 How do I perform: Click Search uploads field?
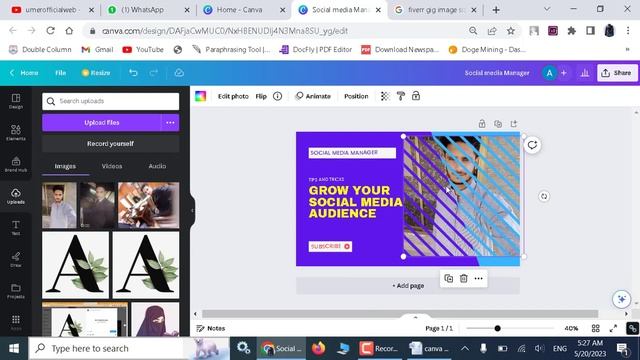click(110, 101)
